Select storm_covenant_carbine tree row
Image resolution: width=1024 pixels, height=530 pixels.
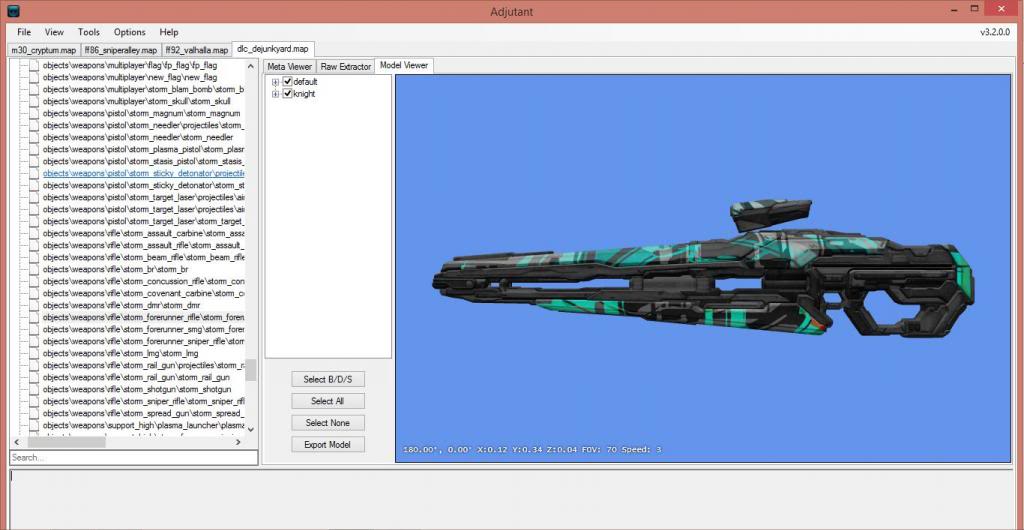pos(144,293)
